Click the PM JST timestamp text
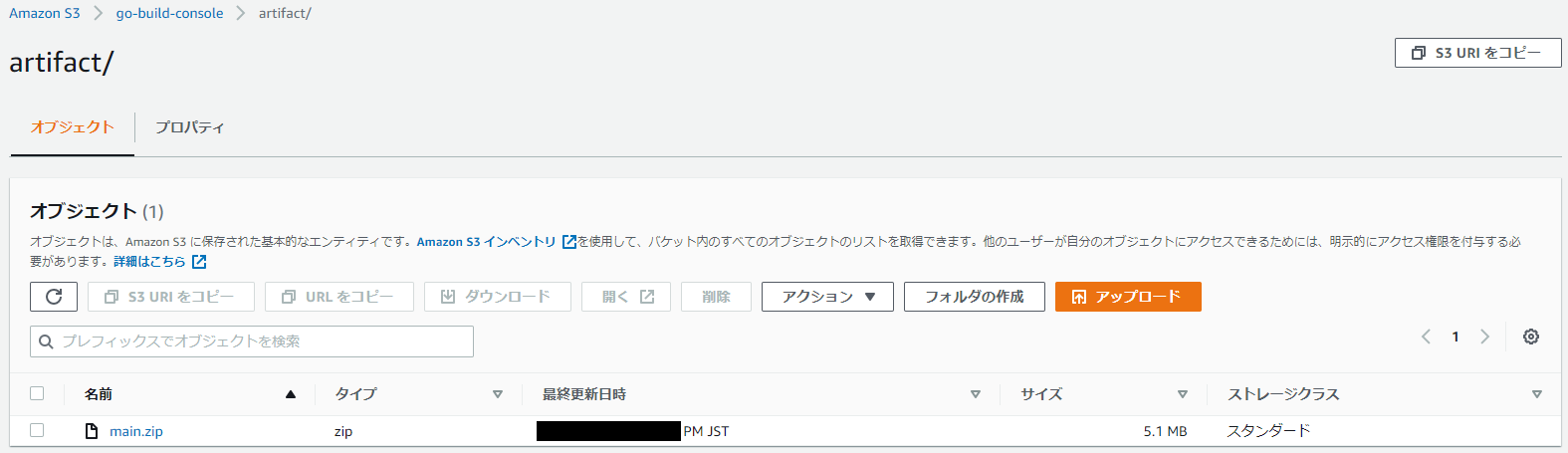 click(706, 431)
